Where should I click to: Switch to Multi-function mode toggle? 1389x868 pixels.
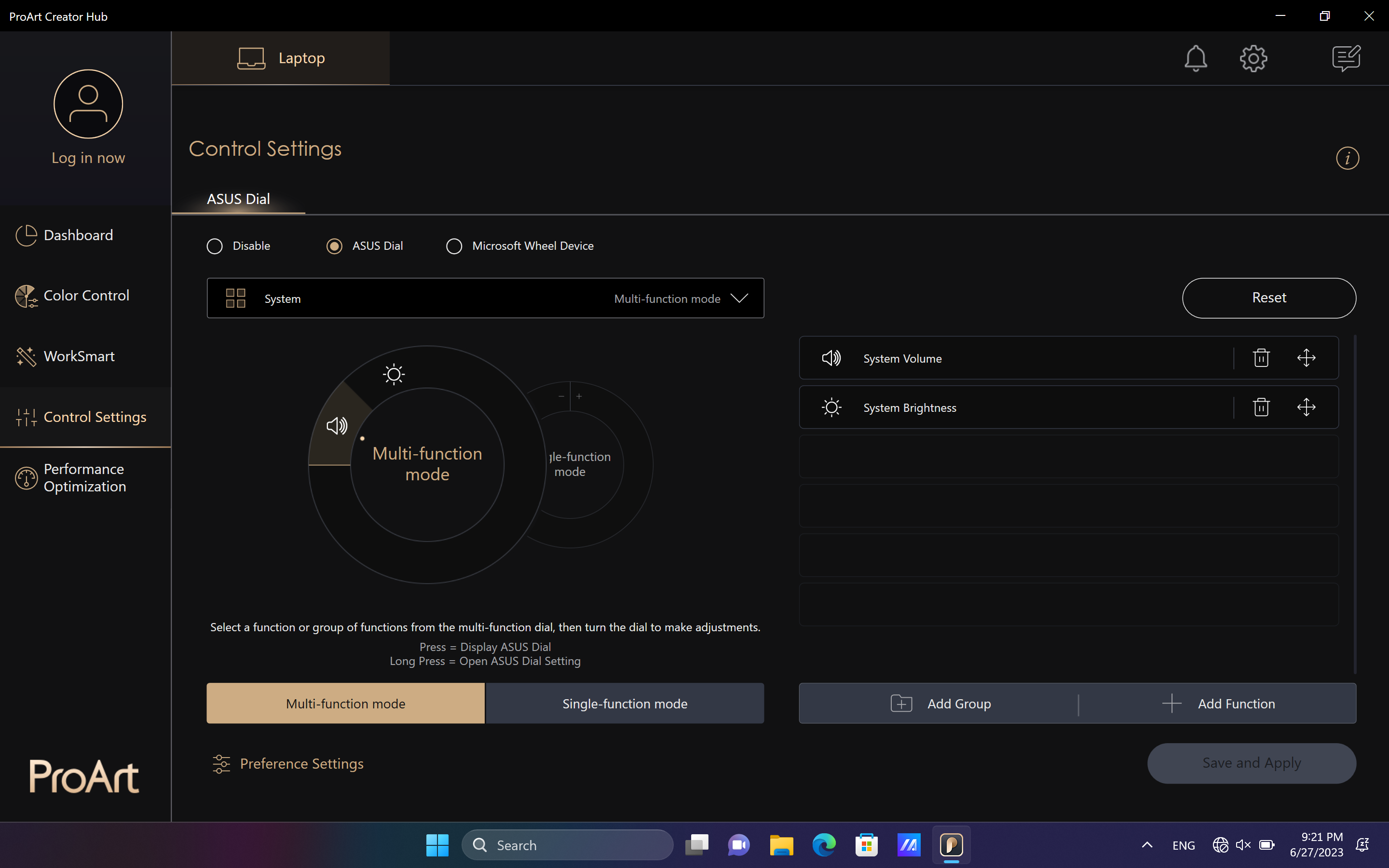pos(345,703)
